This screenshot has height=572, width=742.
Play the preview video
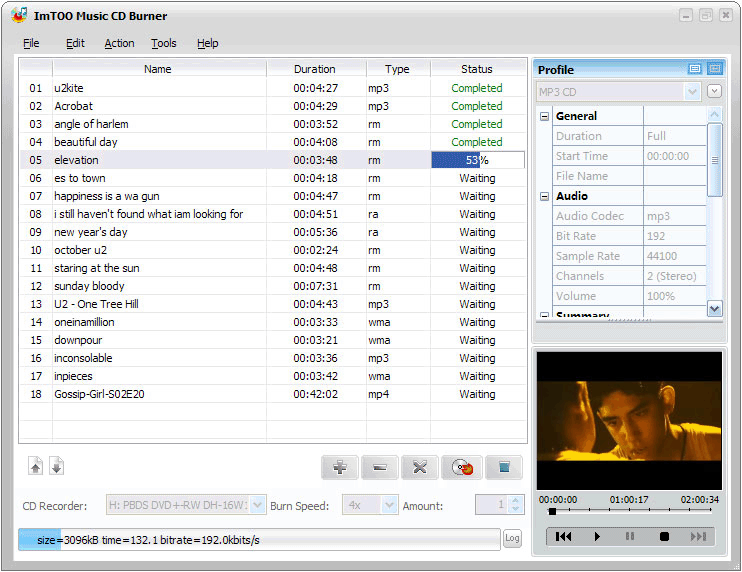coord(597,537)
